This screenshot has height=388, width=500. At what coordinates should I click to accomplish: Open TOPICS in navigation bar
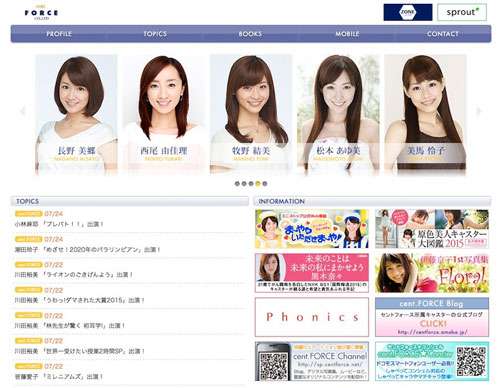pos(155,34)
